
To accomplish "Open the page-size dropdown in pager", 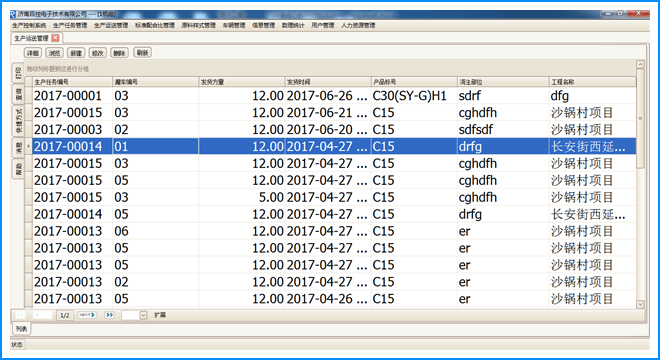I will pos(143,315).
